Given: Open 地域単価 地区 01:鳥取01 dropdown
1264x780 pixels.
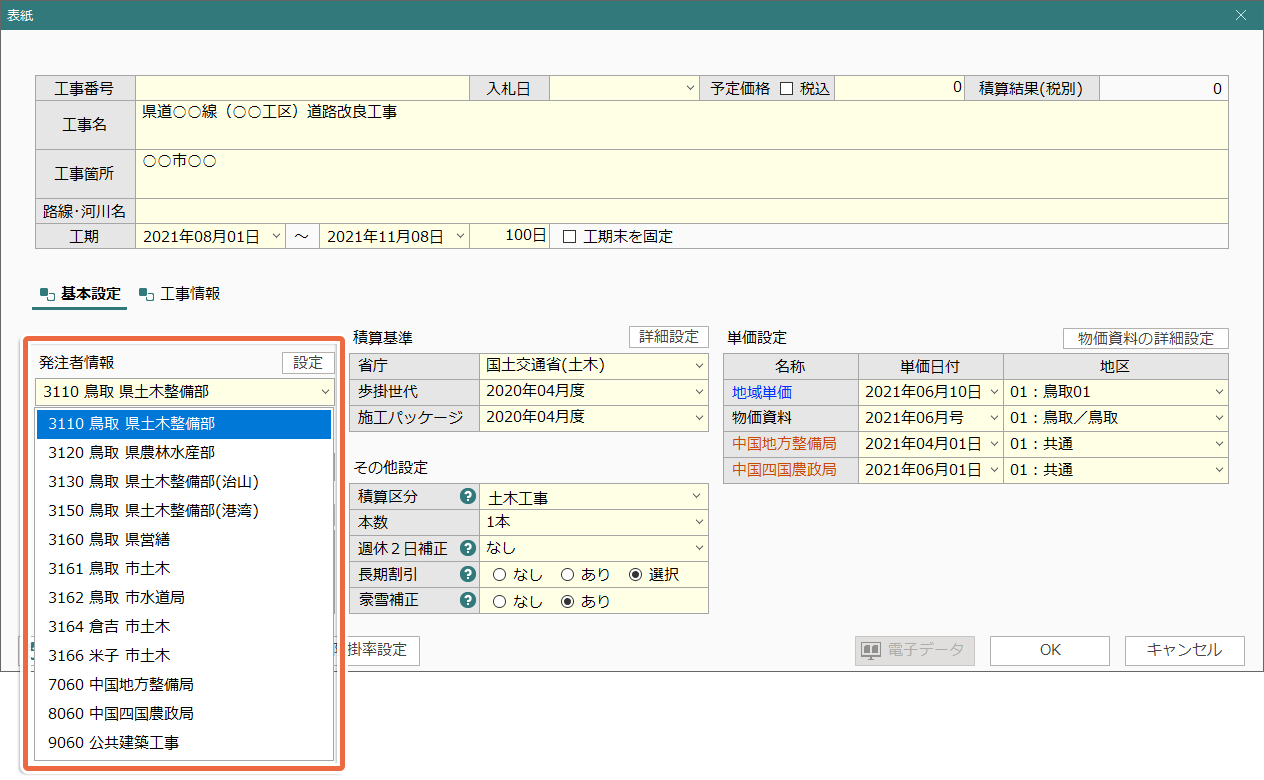Looking at the screenshot, I should [1219, 392].
